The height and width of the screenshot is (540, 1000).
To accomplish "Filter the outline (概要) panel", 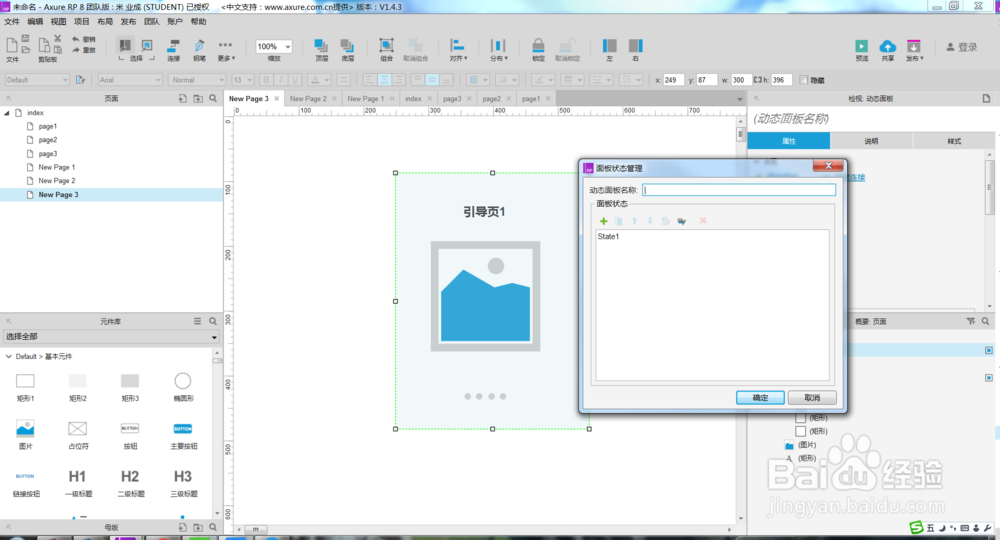I will pyautogui.click(x=971, y=321).
